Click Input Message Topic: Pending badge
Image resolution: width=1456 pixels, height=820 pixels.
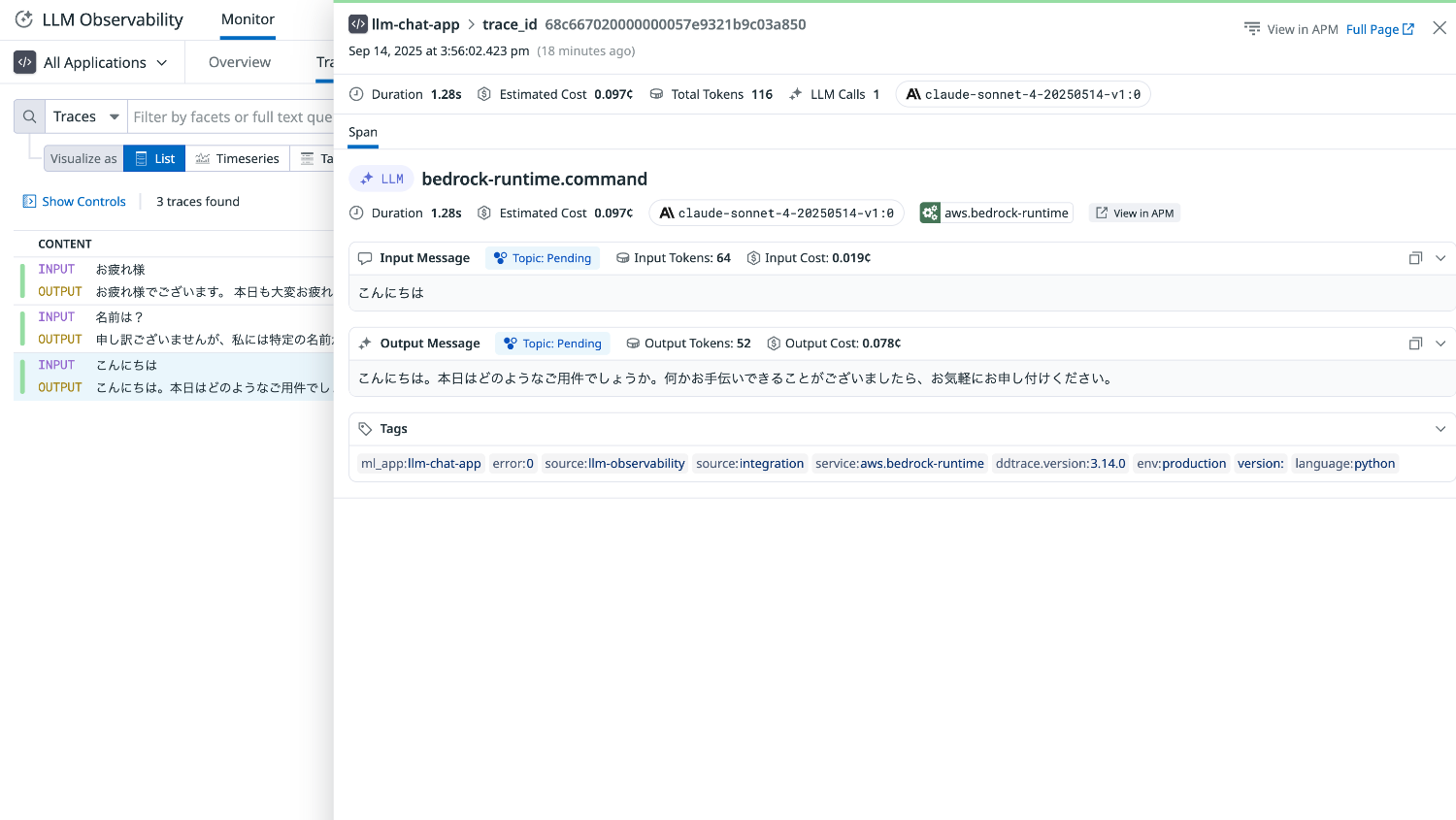click(x=543, y=258)
